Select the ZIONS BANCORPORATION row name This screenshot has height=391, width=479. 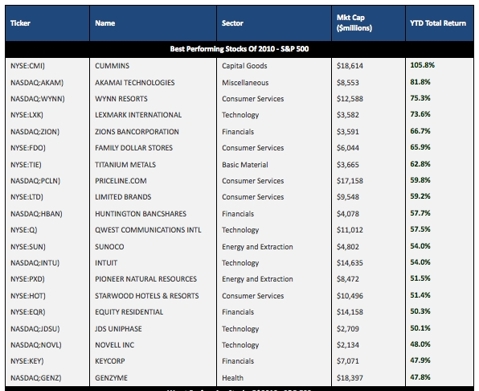[137, 132]
